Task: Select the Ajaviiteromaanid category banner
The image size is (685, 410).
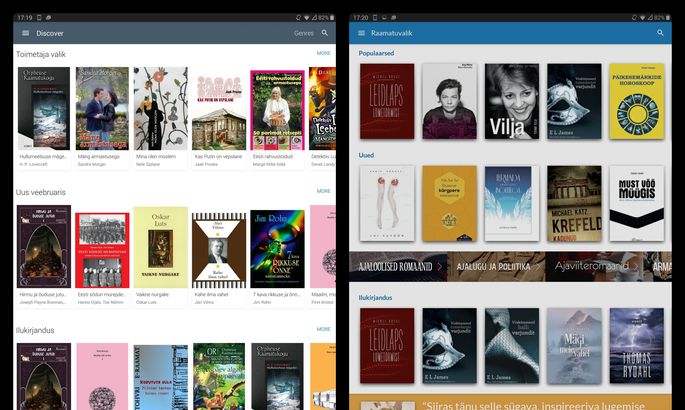Action: tap(594, 266)
